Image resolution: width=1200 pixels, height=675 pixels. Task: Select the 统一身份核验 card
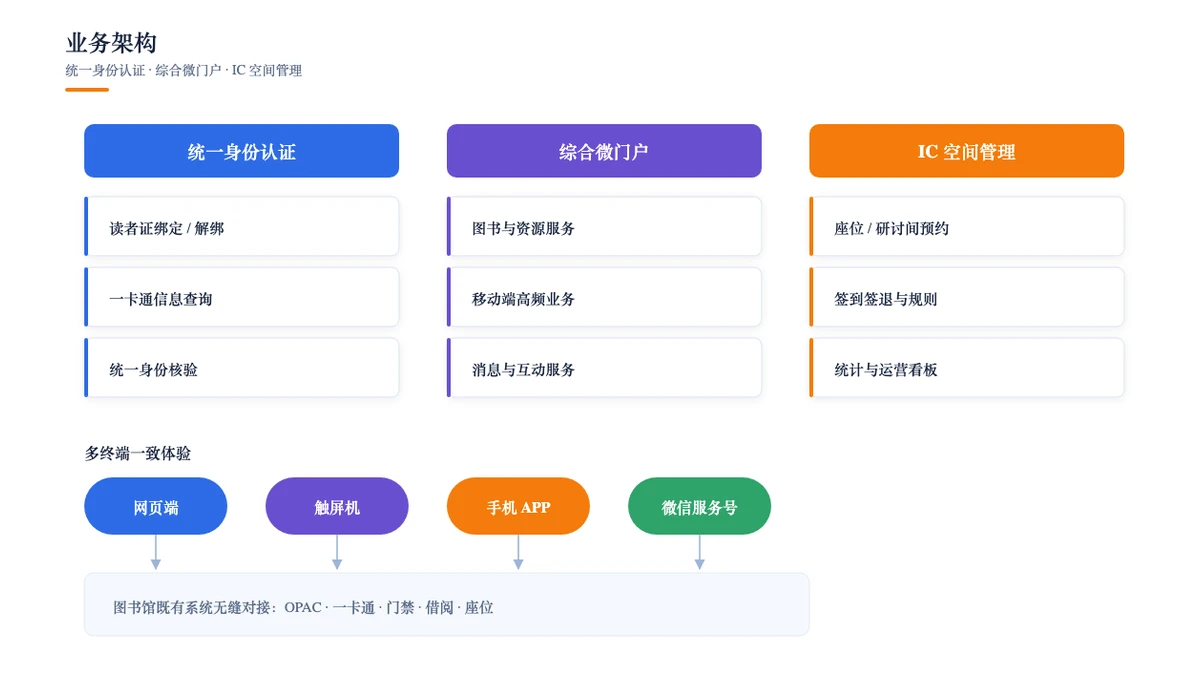point(241,368)
